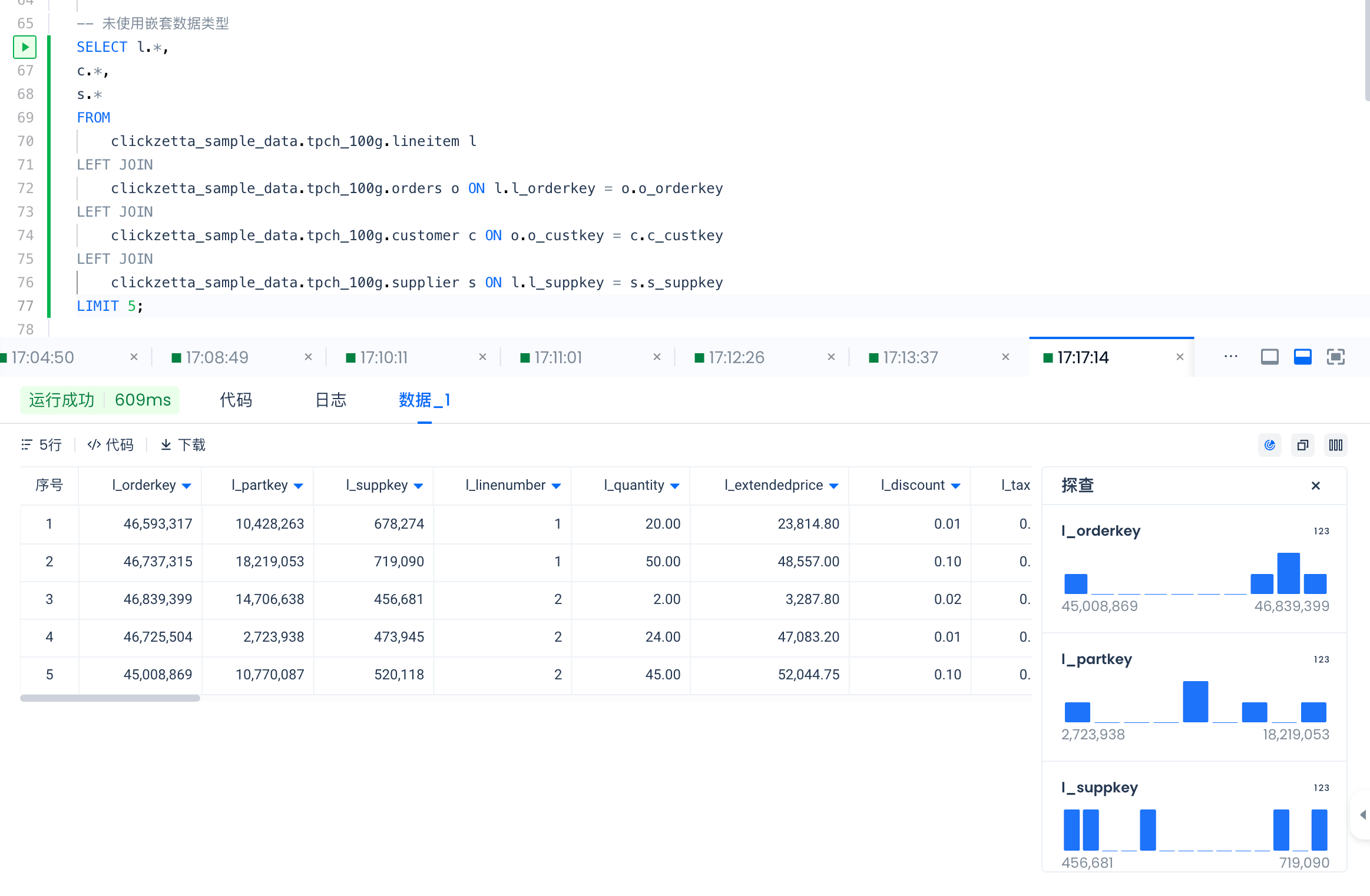Screen dimensions: 1370x896
Task: Open l_orderkey column dropdown
Action: [187, 486]
